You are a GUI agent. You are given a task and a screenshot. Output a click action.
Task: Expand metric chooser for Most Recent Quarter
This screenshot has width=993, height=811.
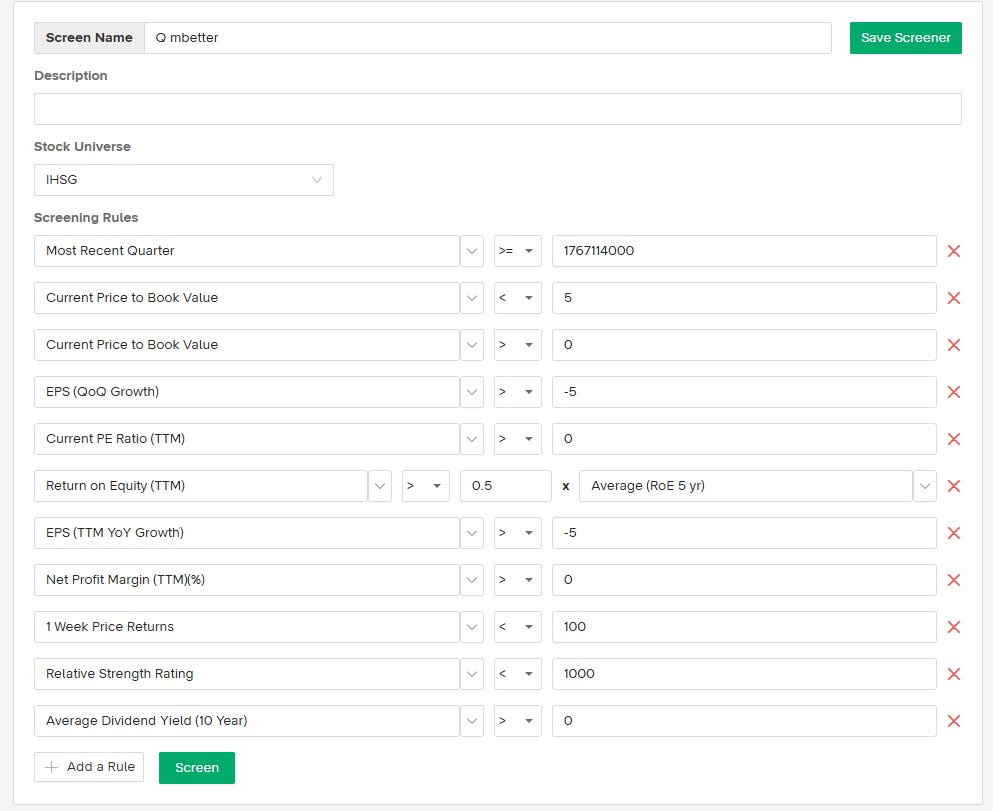(x=472, y=251)
